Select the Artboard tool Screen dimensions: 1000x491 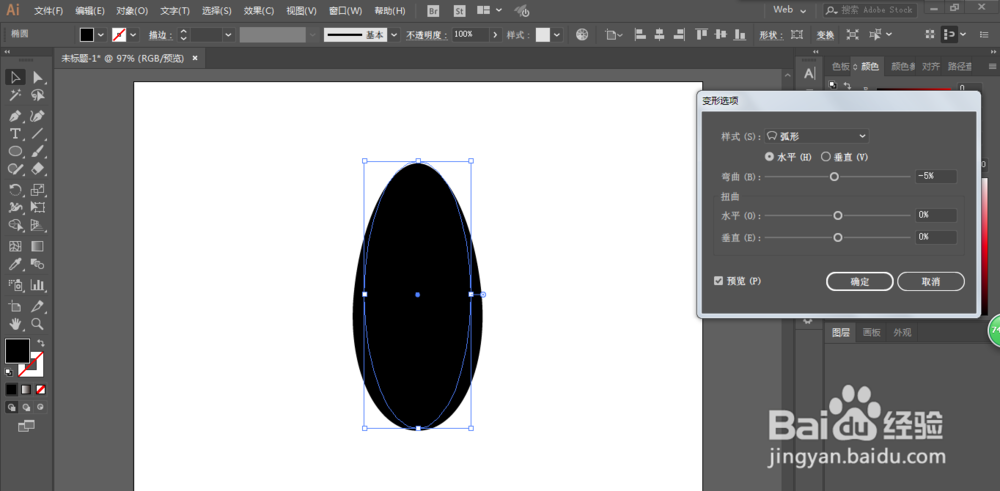tap(16, 305)
